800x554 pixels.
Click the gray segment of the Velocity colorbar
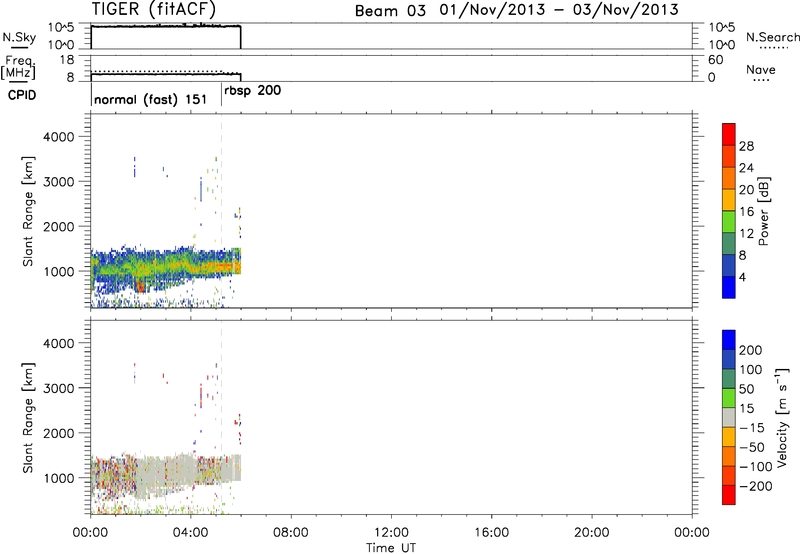(729, 418)
